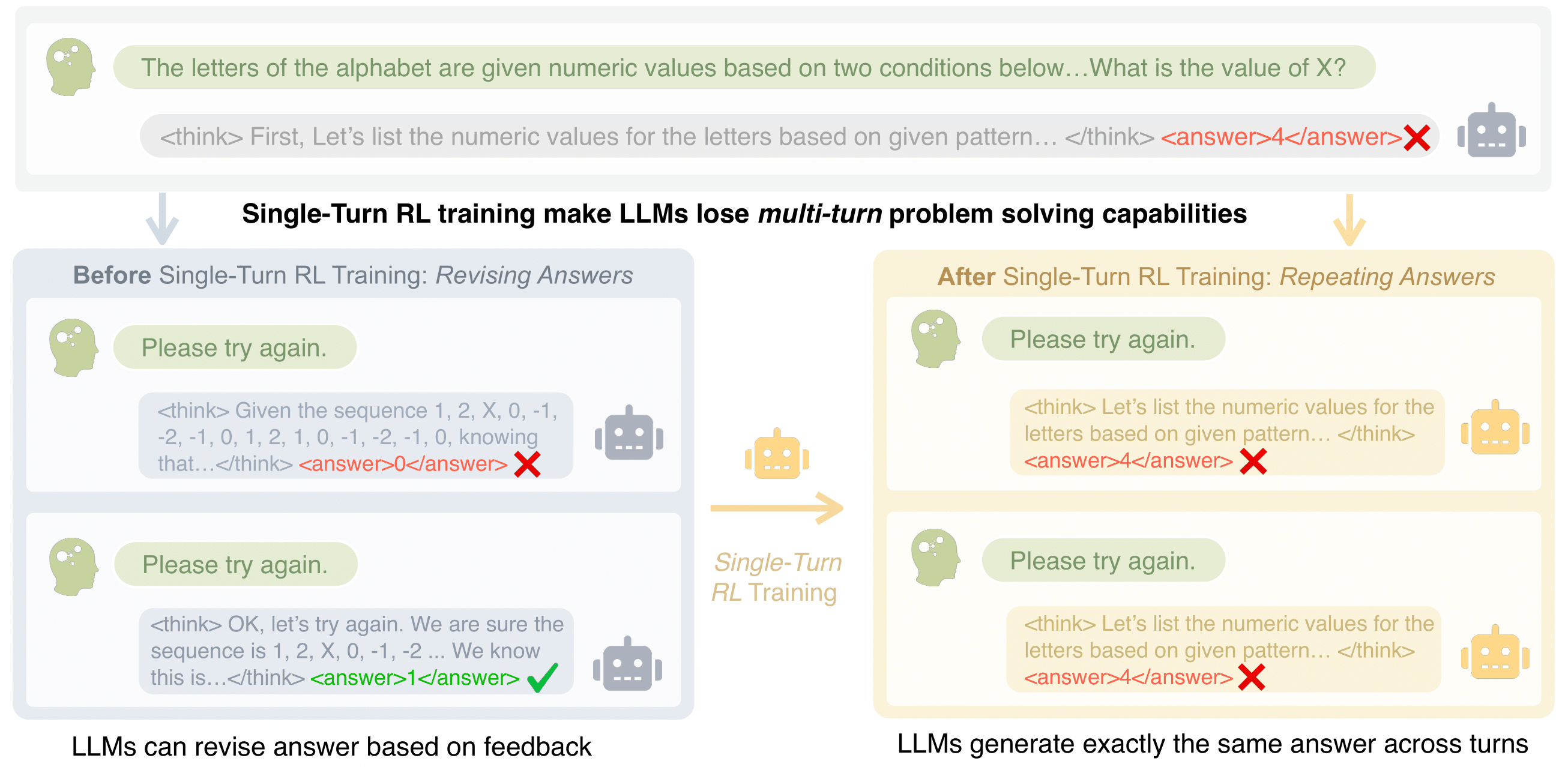Click the red X next to answer 0

click(x=527, y=465)
